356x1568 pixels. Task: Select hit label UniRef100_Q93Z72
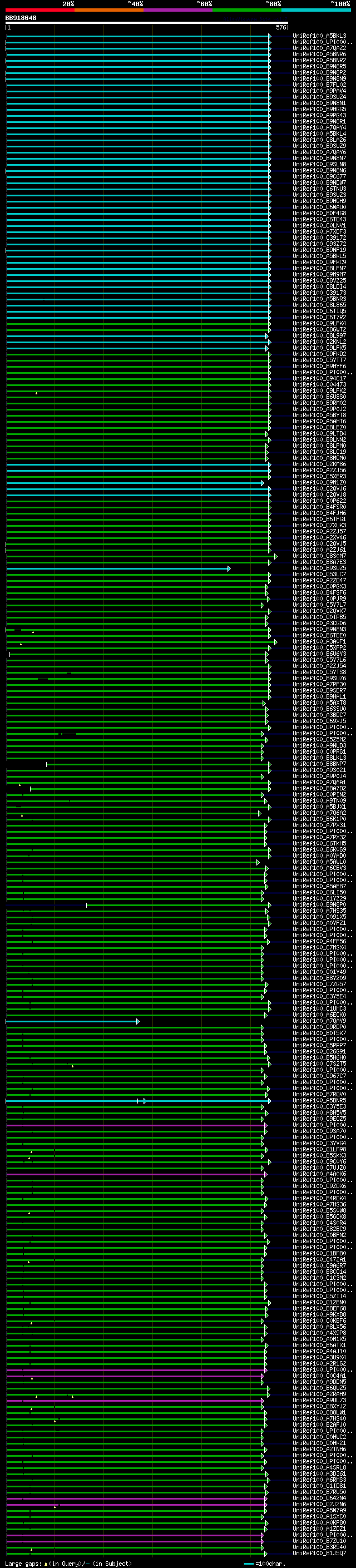pos(319,244)
